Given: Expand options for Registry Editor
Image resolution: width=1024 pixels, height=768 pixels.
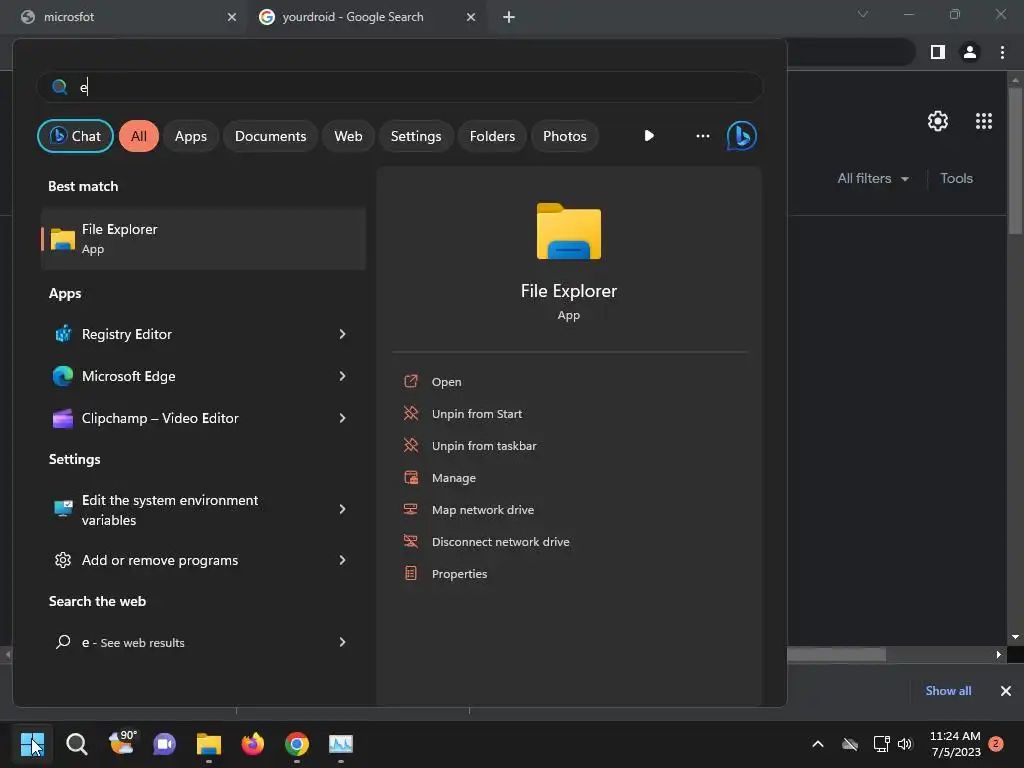Looking at the screenshot, I should tap(342, 334).
